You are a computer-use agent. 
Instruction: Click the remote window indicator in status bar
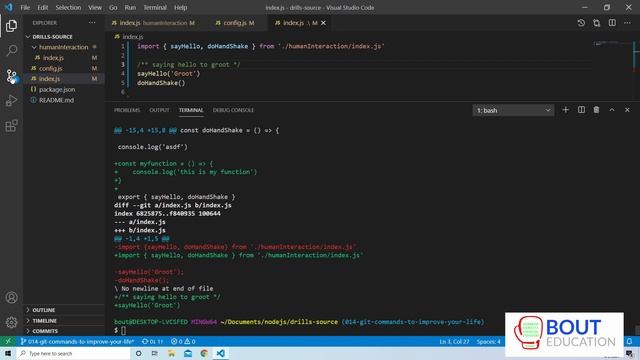pos(8,341)
